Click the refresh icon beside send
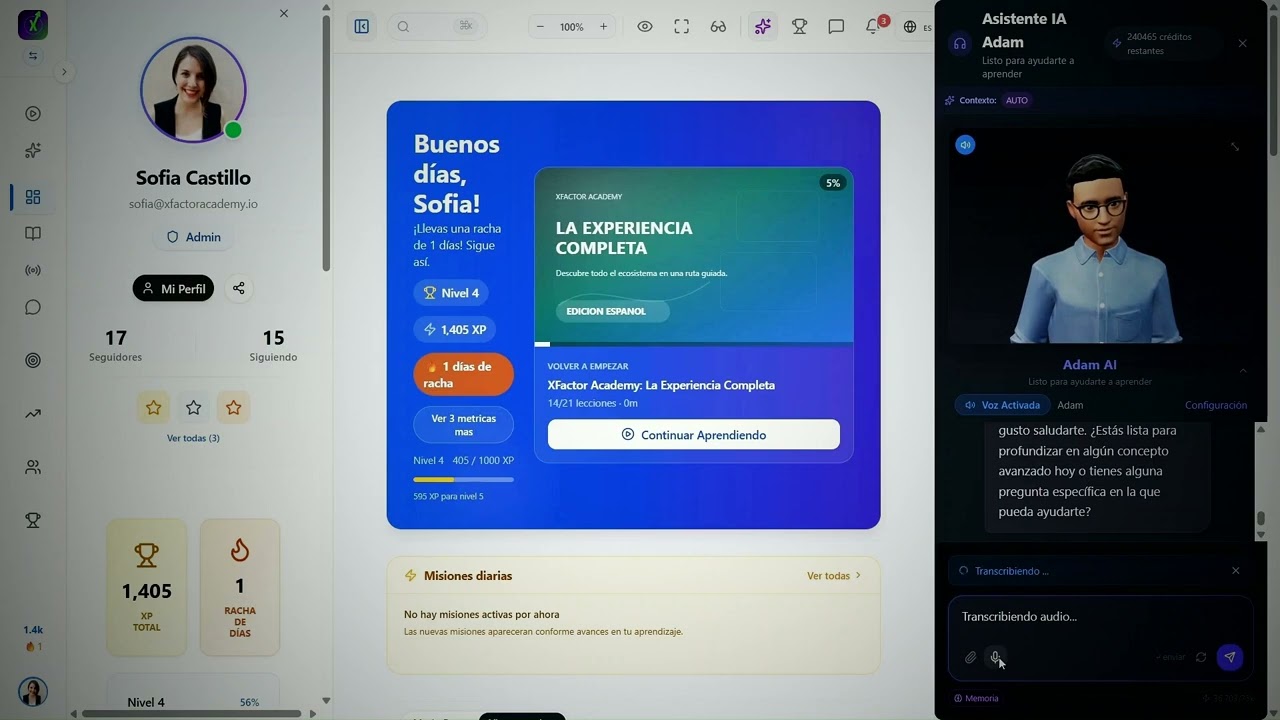 1201,657
